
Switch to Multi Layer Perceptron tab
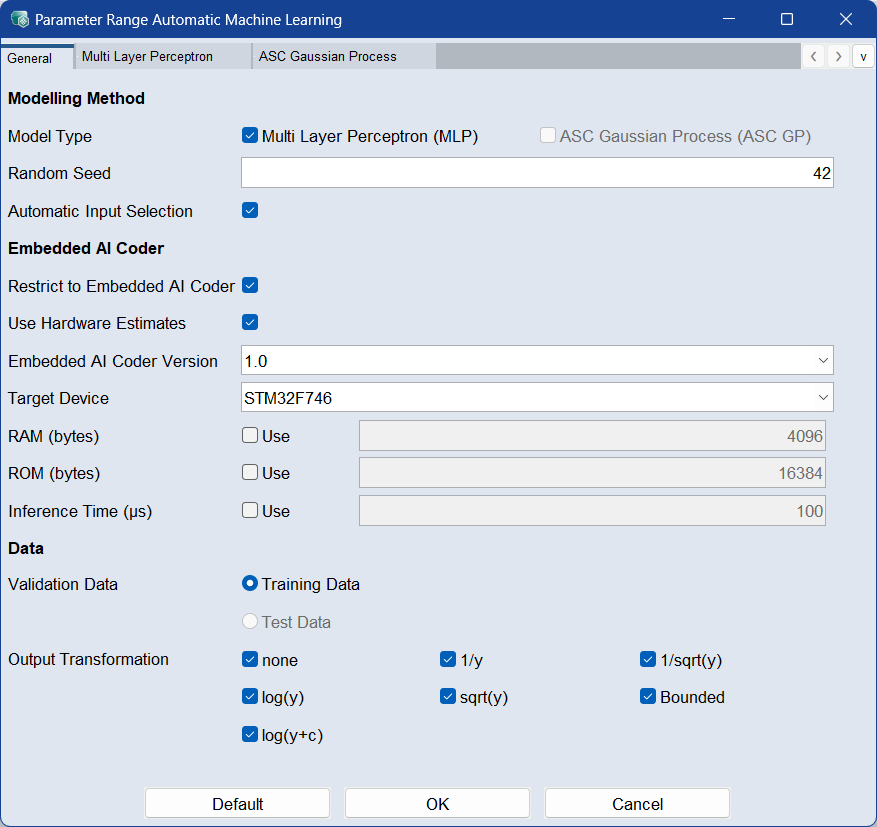pyautogui.click(x=147, y=57)
